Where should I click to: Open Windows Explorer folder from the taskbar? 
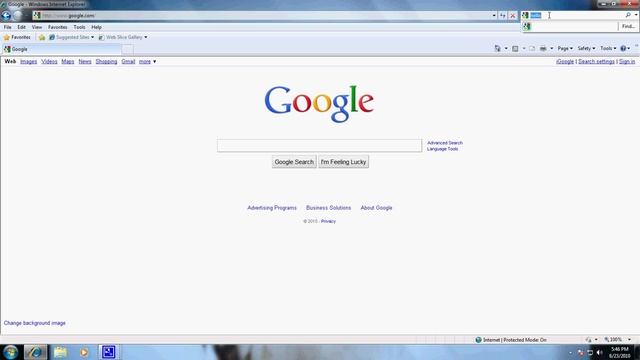(60, 352)
